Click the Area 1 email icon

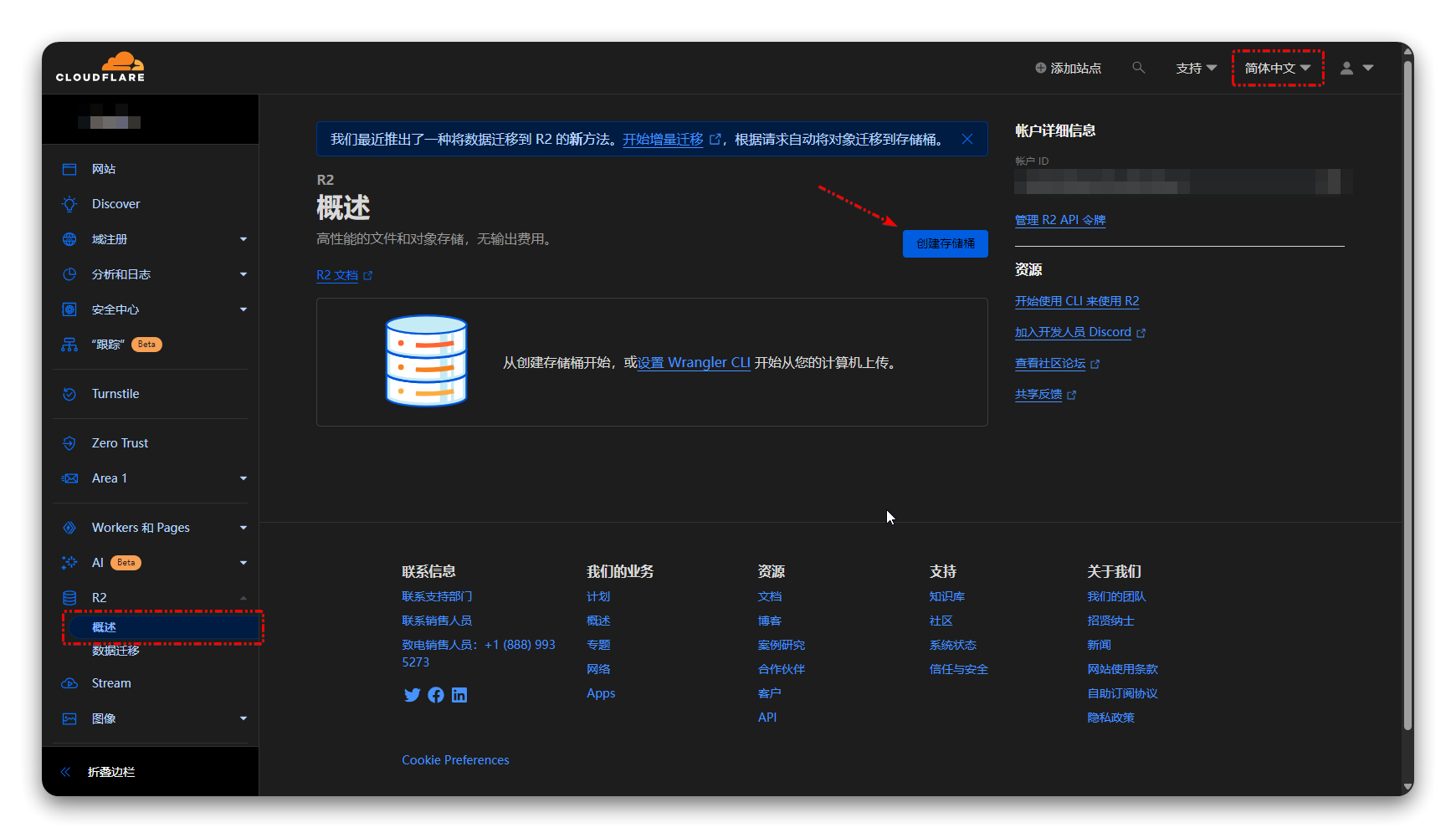pos(69,478)
